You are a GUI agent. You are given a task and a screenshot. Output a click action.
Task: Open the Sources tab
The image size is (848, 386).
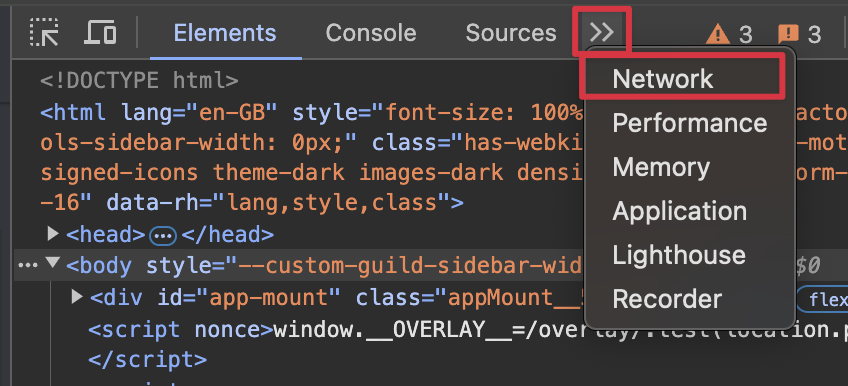(511, 33)
